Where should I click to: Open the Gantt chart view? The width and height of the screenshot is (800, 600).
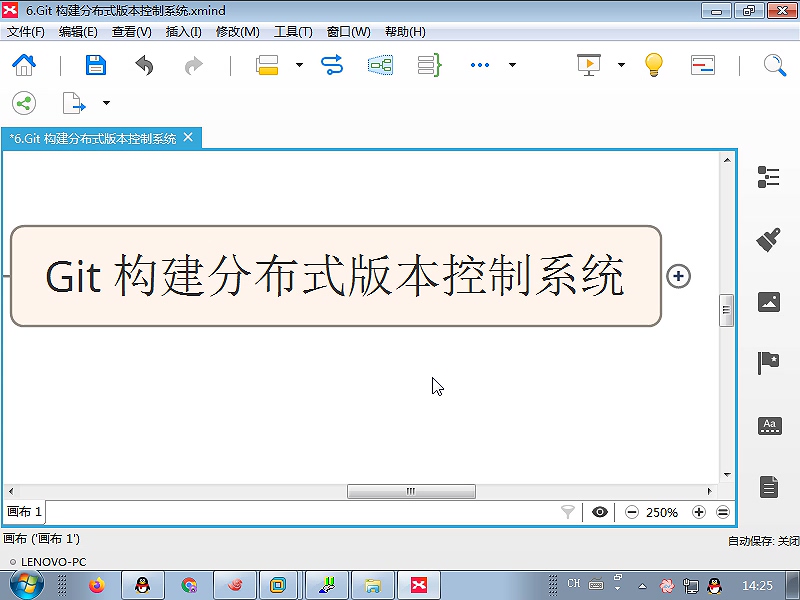[703, 65]
